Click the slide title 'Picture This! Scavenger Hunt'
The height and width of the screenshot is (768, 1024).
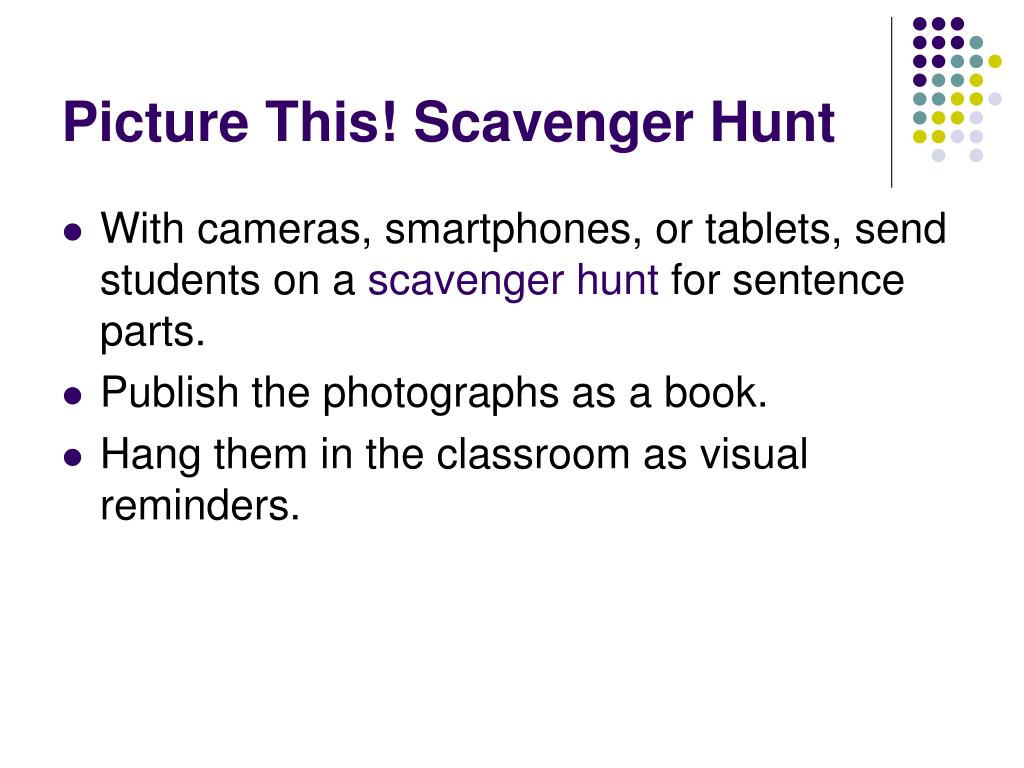(x=449, y=123)
